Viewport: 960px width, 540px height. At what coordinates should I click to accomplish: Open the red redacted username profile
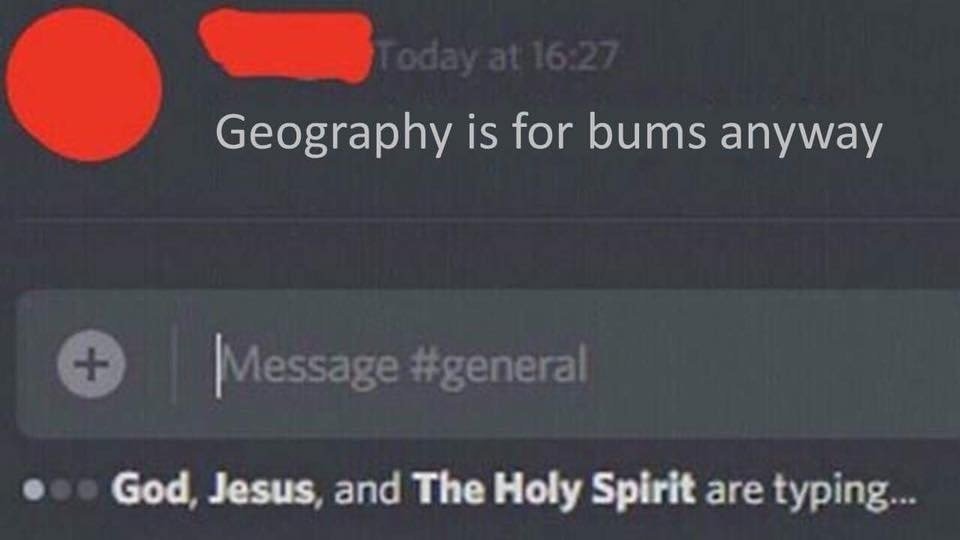pos(287,45)
